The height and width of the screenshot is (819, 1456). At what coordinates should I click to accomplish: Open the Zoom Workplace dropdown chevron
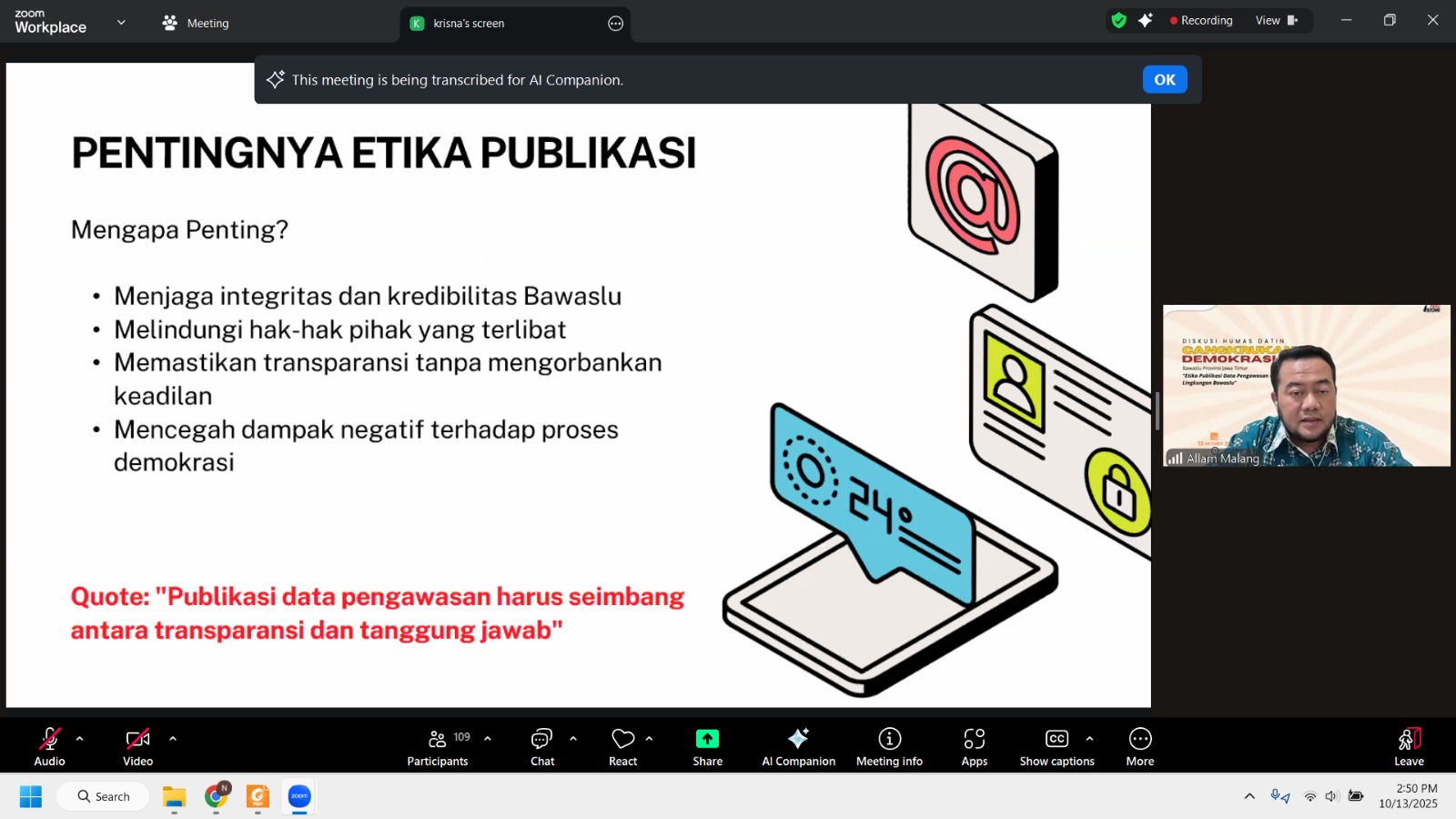click(x=121, y=23)
